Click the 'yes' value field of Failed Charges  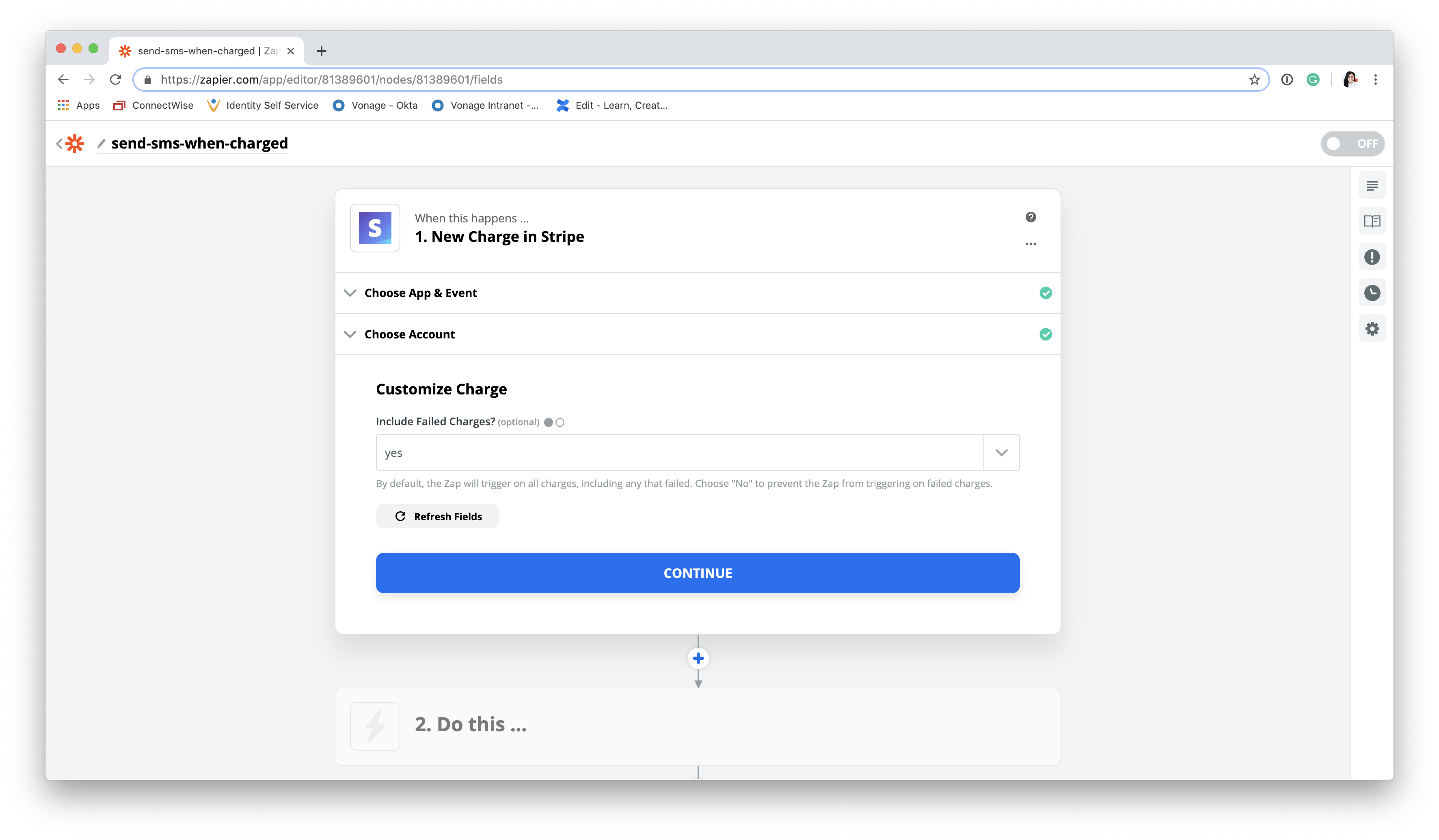680,453
